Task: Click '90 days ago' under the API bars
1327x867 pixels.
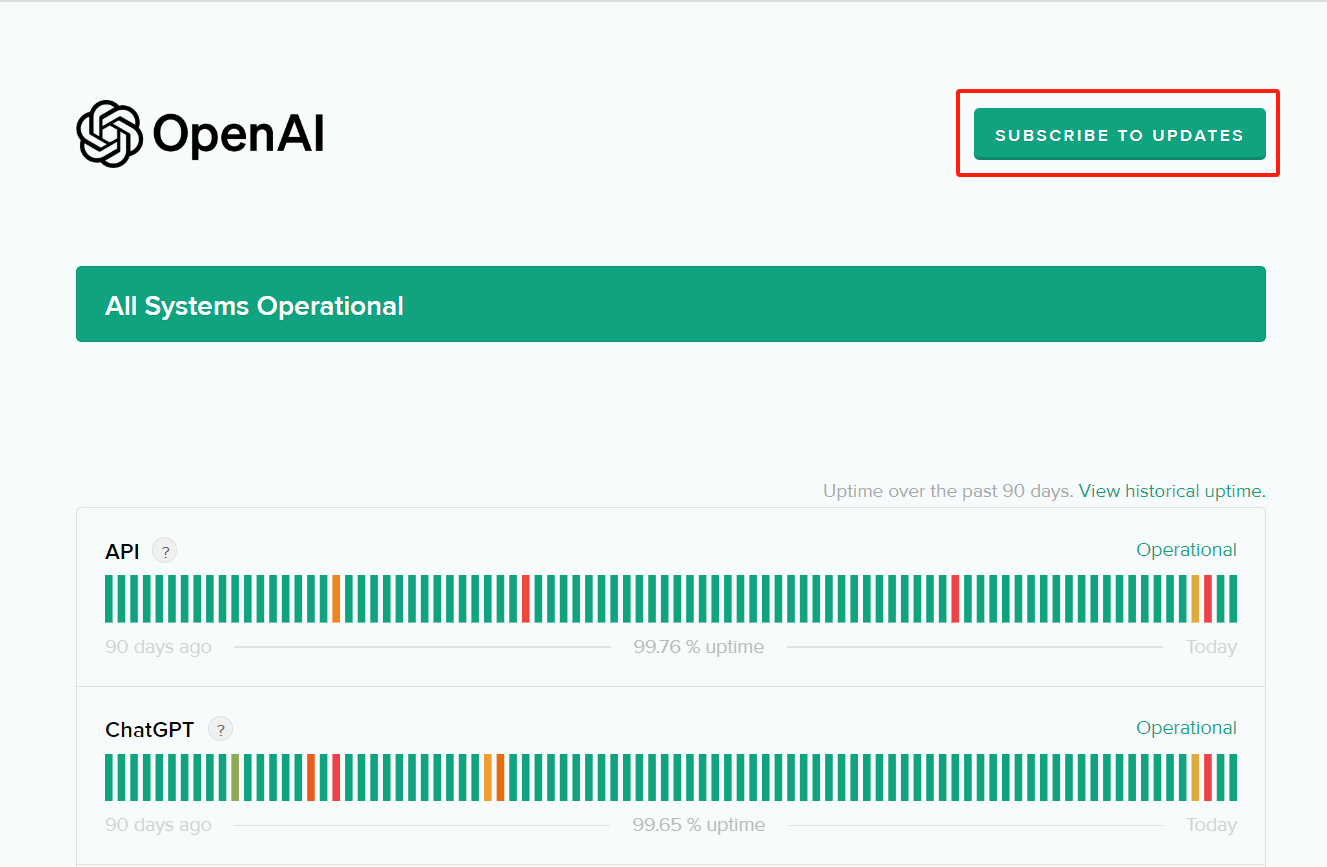Action: click(158, 647)
